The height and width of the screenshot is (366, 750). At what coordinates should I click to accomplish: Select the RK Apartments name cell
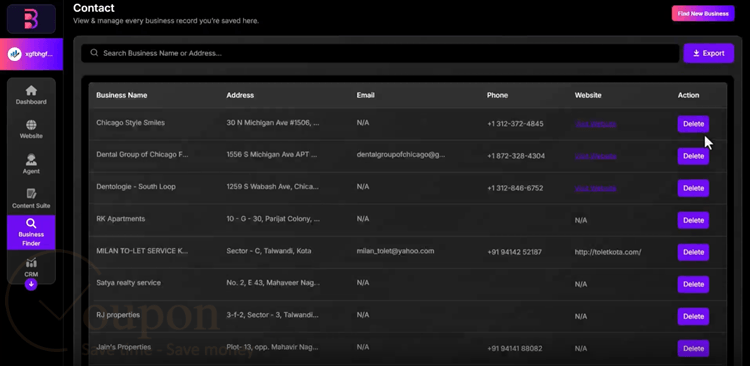pos(121,219)
